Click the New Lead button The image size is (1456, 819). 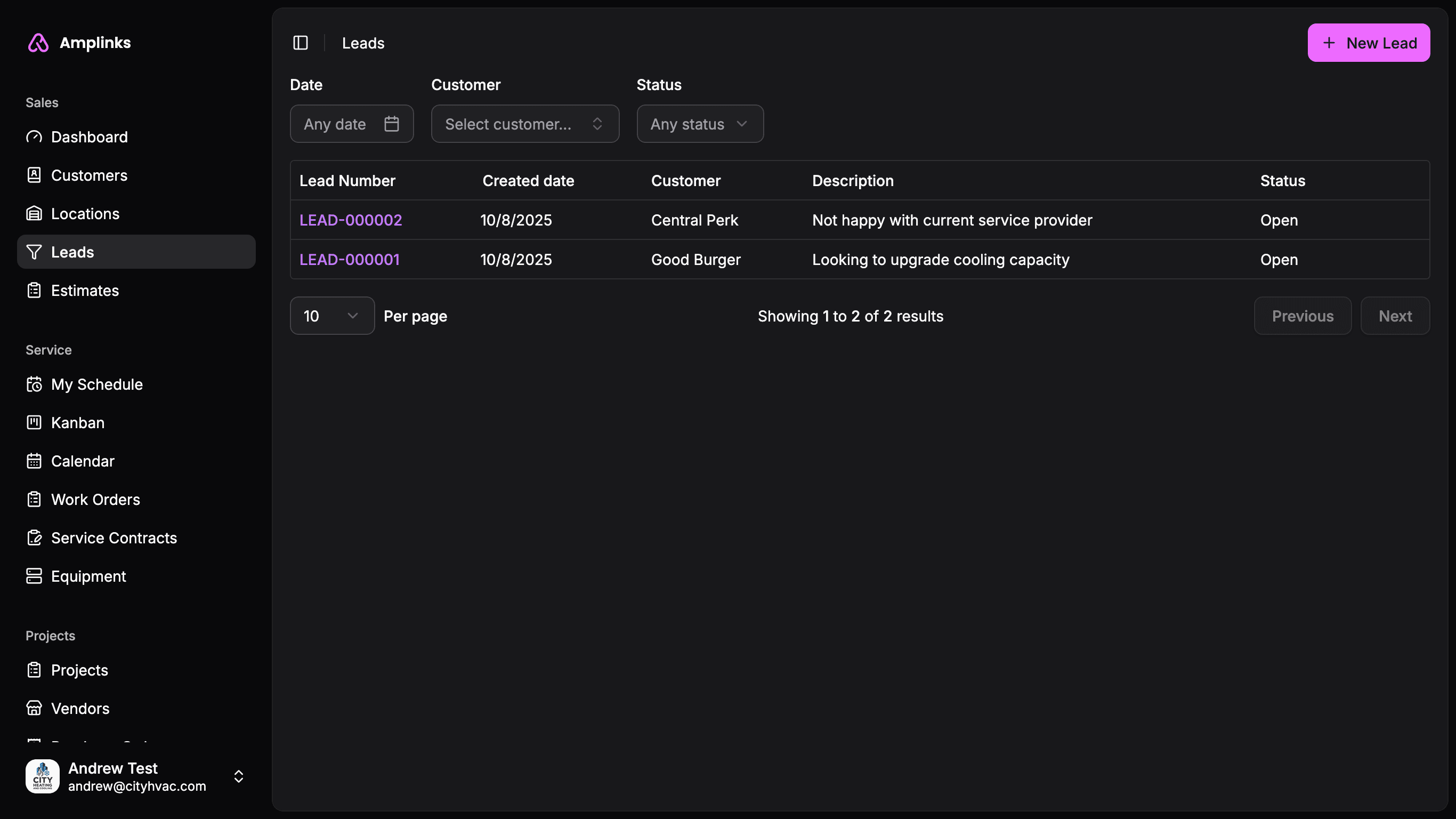1369,43
